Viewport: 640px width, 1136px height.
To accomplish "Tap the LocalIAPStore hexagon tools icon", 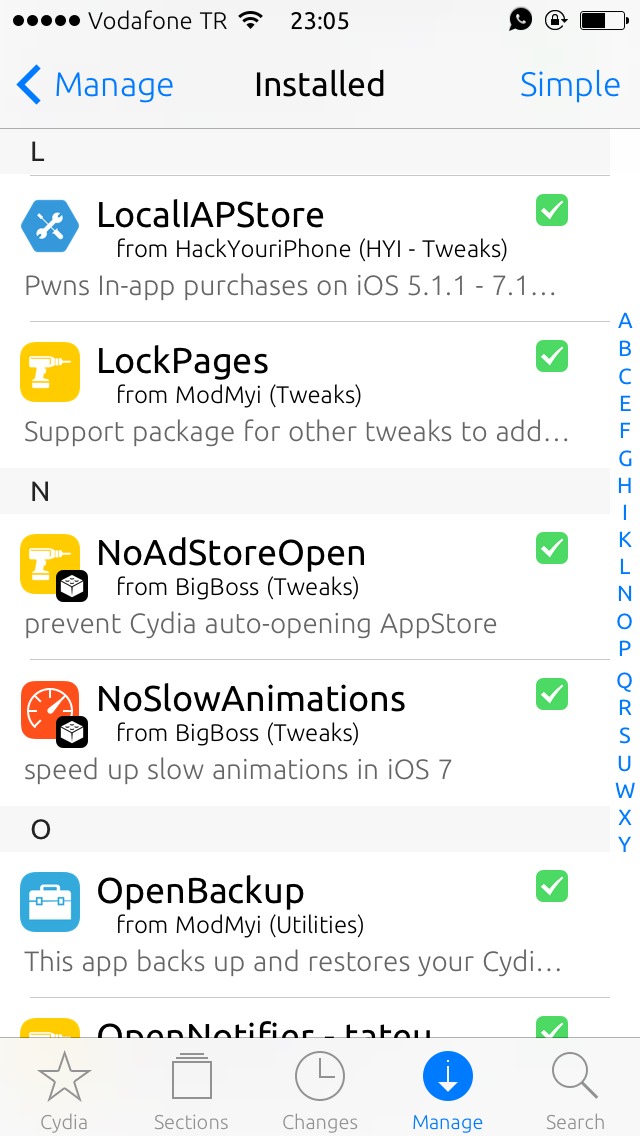I will click(x=50, y=225).
